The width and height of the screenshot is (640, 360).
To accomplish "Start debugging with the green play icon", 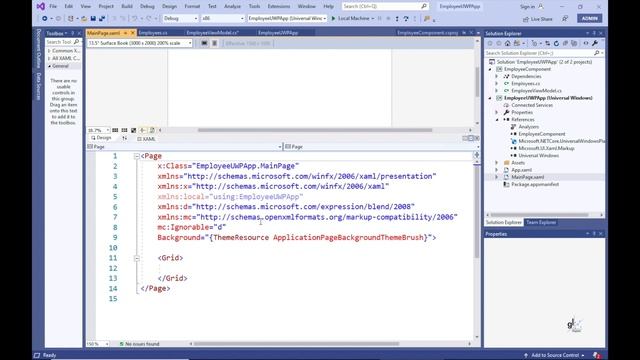I will click(x=333, y=18).
